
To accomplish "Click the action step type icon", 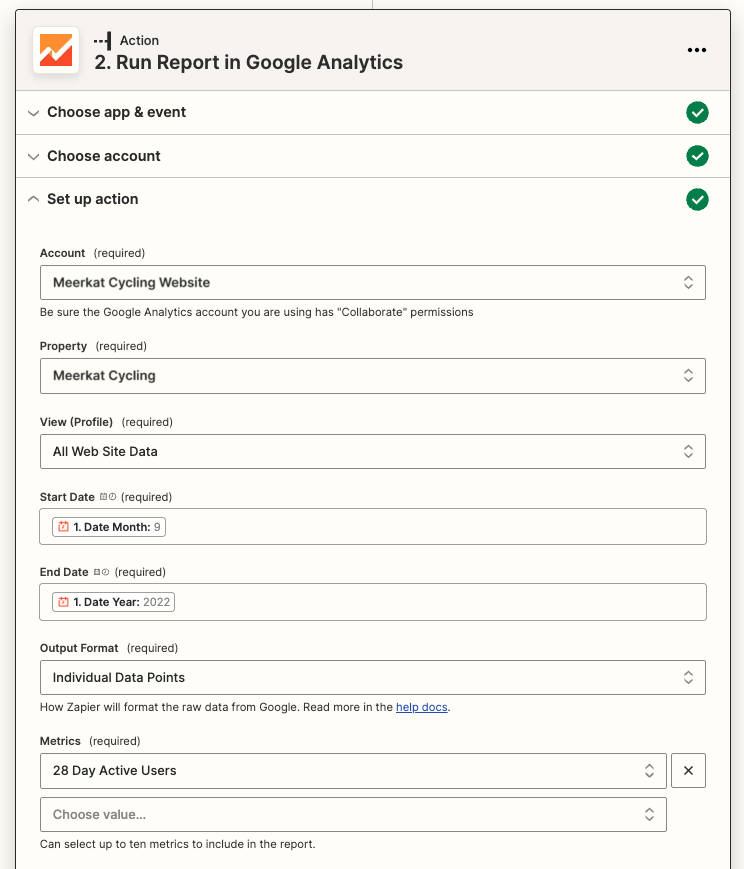I will point(103,40).
